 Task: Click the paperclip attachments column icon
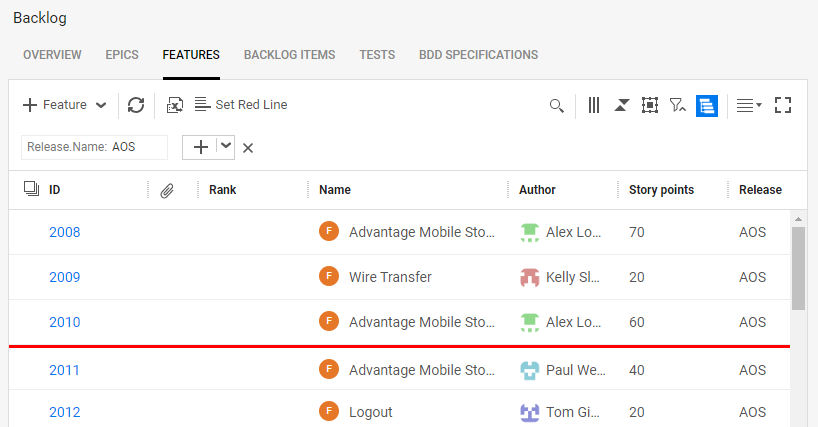[167, 190]
